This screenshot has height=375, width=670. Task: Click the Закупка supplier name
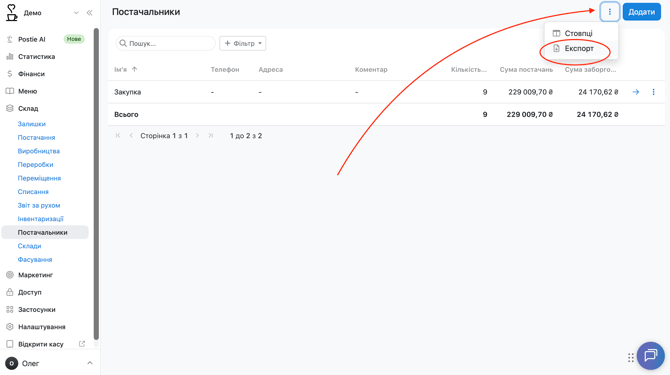pyautogui.click(x=127, y=92)
